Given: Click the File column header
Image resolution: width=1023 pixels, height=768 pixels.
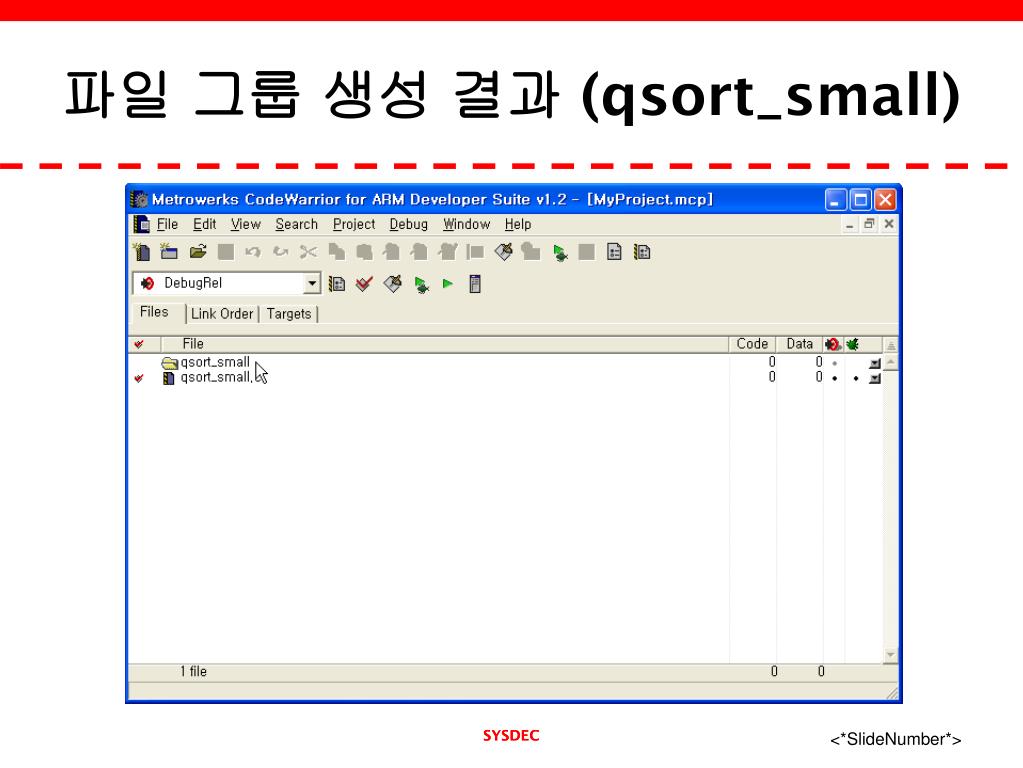Looking at the screenshot, I should pos(444,344).
